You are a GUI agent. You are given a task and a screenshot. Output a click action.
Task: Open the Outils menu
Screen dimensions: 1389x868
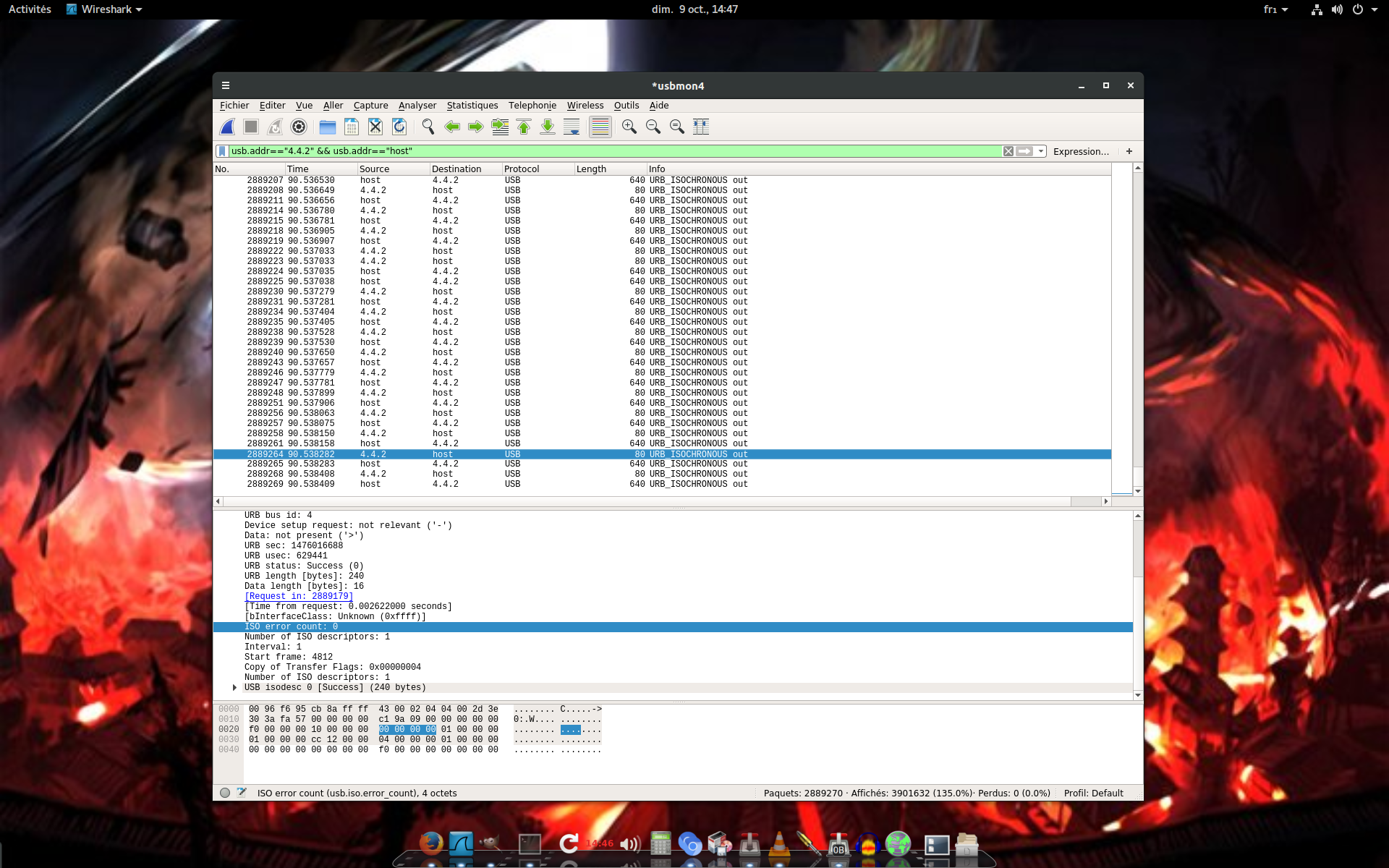click(x=626, y=106)
